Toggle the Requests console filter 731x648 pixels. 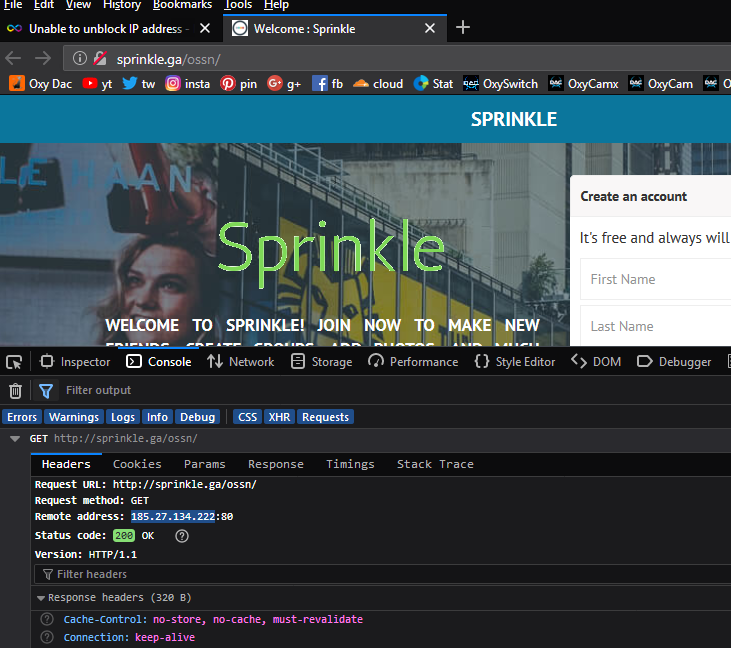pyautogui.click(x=325, y=417)
